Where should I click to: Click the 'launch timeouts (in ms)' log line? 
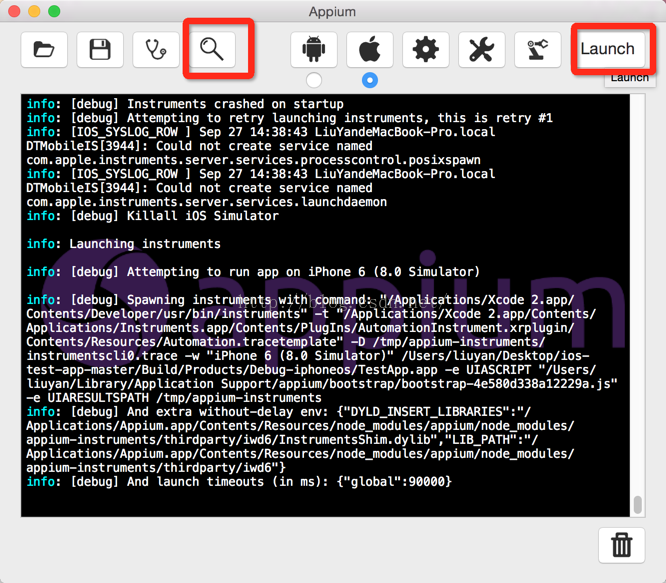[x=239, y=482]
